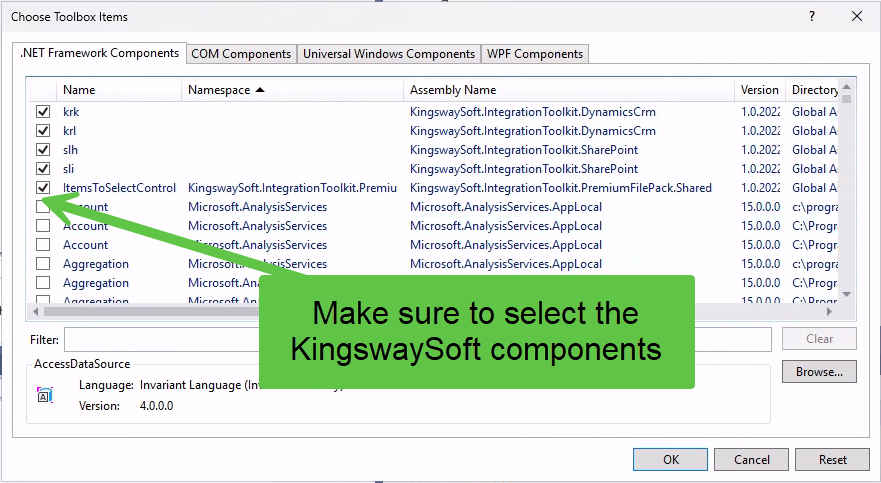881x483 pixels.
Task: Click the sli row's SharePoint assembly cell
Action: tap(524, 168)
